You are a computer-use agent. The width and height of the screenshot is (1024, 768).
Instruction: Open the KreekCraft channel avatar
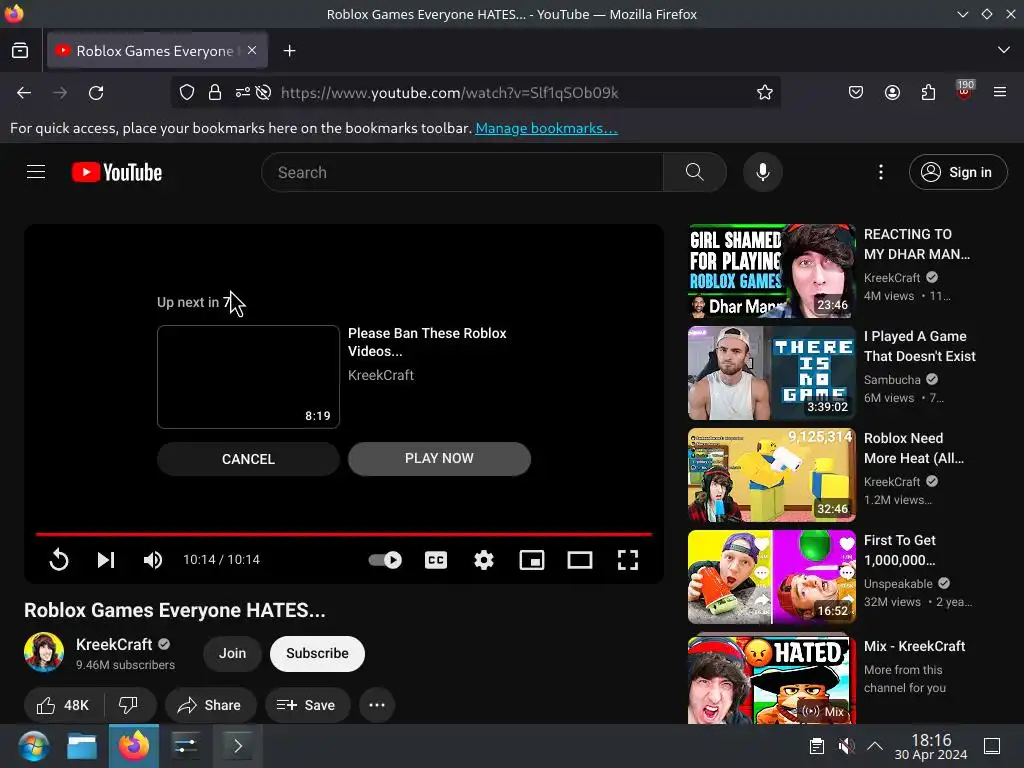44,652
